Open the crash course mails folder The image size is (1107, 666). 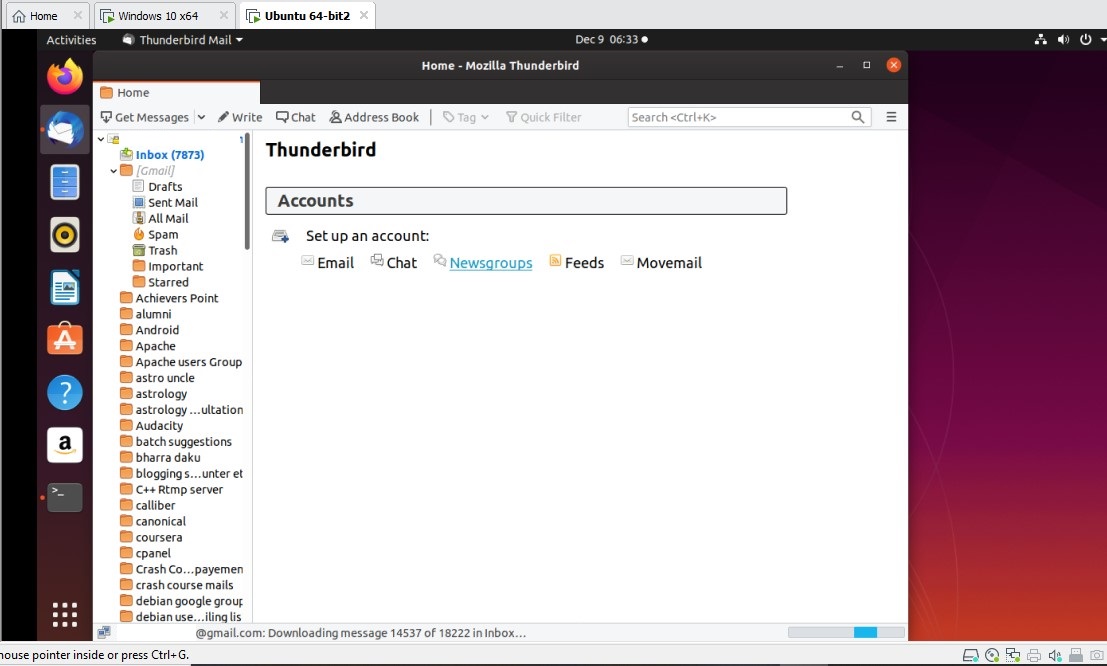tap(184, 585)
